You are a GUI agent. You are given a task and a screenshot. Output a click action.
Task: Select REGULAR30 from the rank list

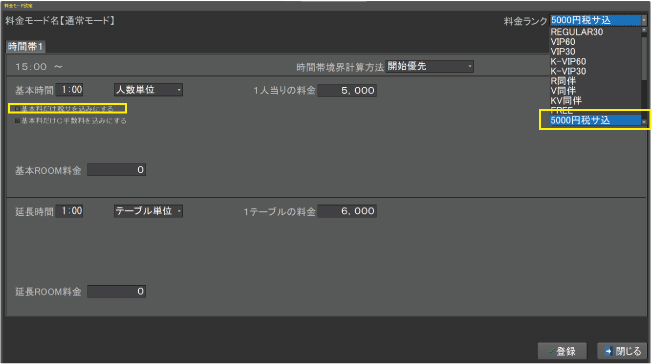[x=595, y=32]
